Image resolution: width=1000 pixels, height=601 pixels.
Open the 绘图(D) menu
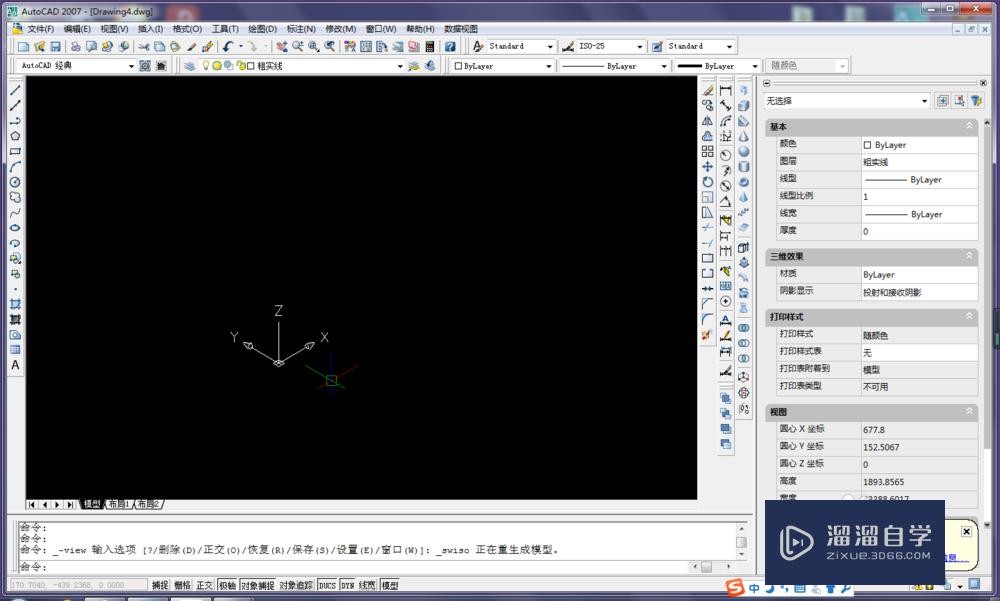pos(262,29)
